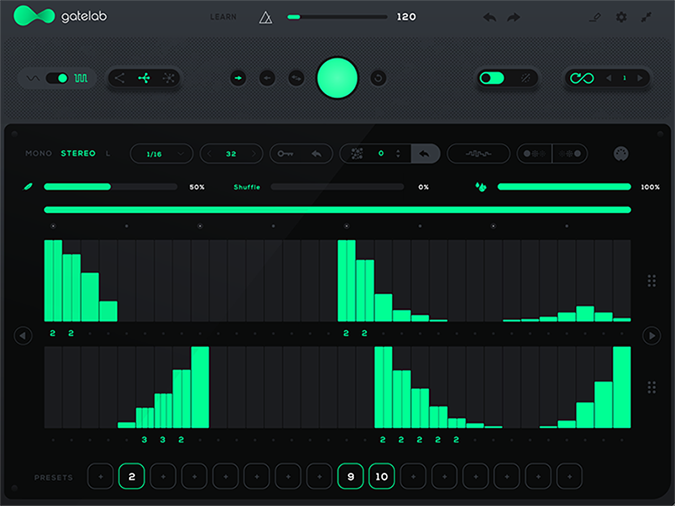
Task: Click the right arrow of the loop counter
Action: pos(641,78)
